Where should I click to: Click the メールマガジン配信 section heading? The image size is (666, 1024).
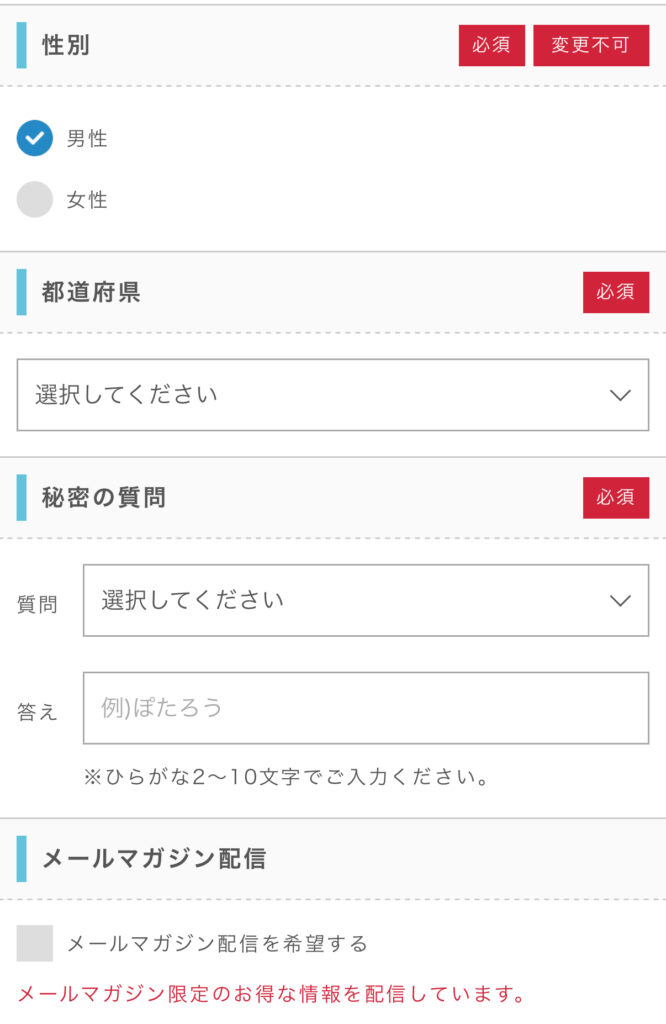pos(154,859)
